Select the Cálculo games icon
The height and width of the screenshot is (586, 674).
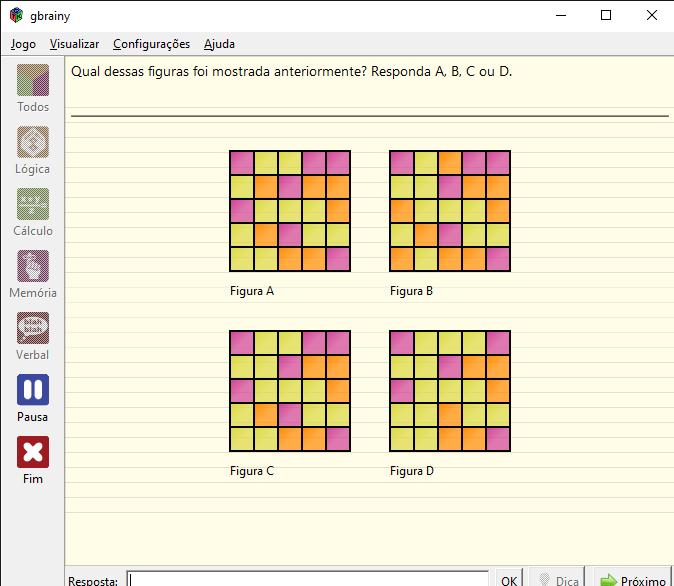(x=33, y=205)
